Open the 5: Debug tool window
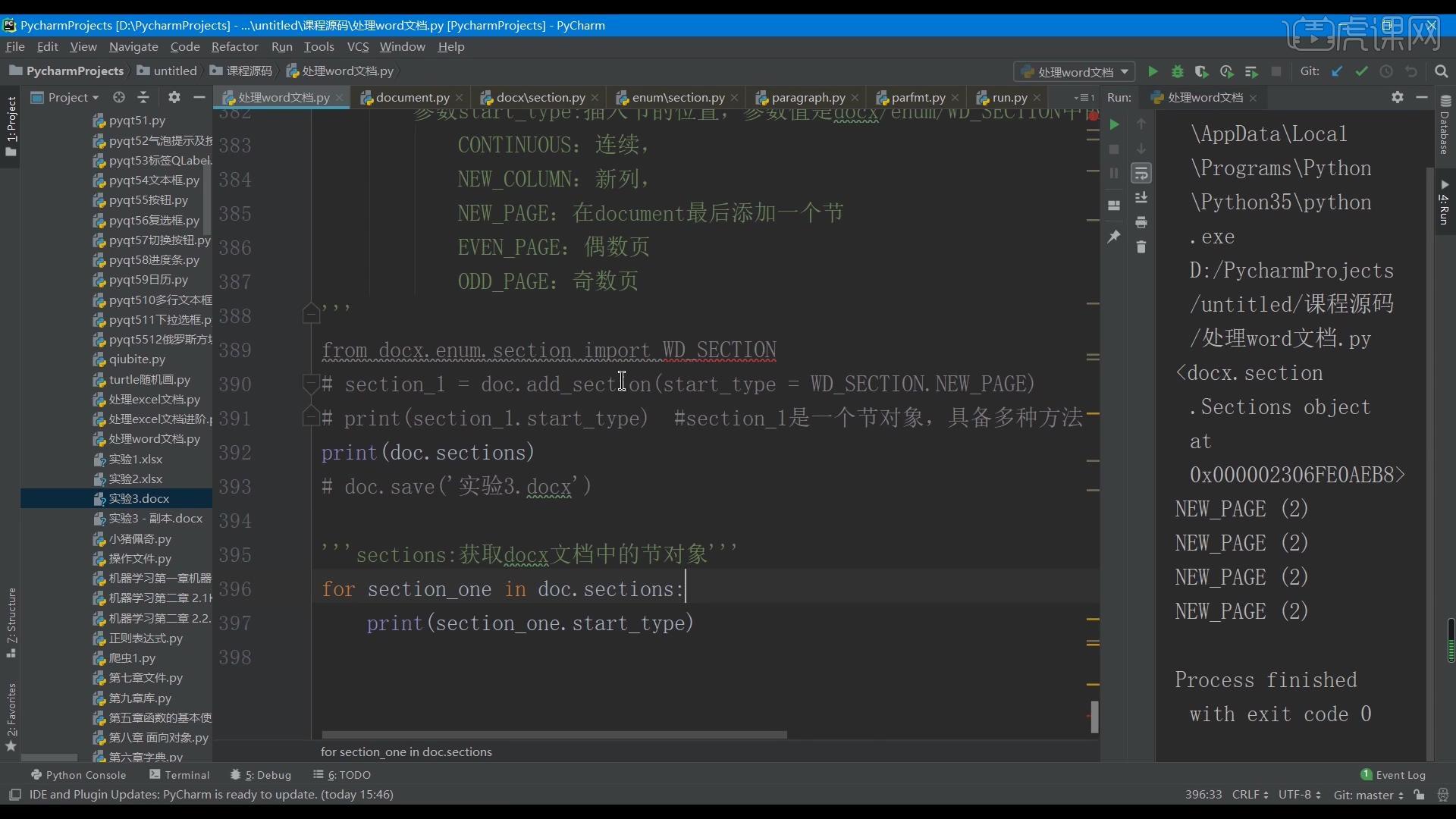 point(261,775)
